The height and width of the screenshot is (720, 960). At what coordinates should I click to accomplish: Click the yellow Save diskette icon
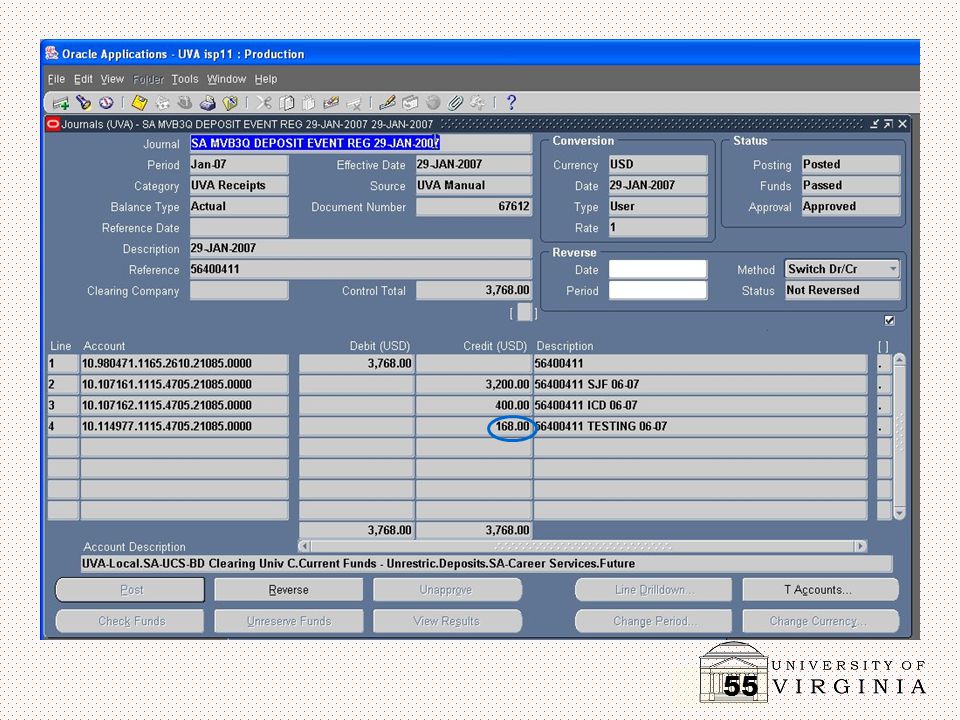click(139, 103)
